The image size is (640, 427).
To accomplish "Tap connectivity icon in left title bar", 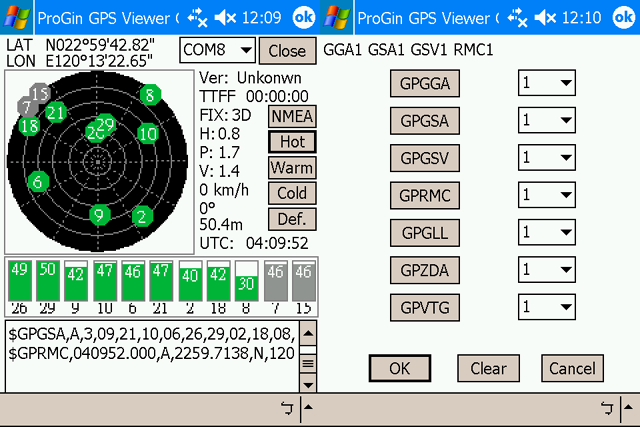I will tap(197, 18).
